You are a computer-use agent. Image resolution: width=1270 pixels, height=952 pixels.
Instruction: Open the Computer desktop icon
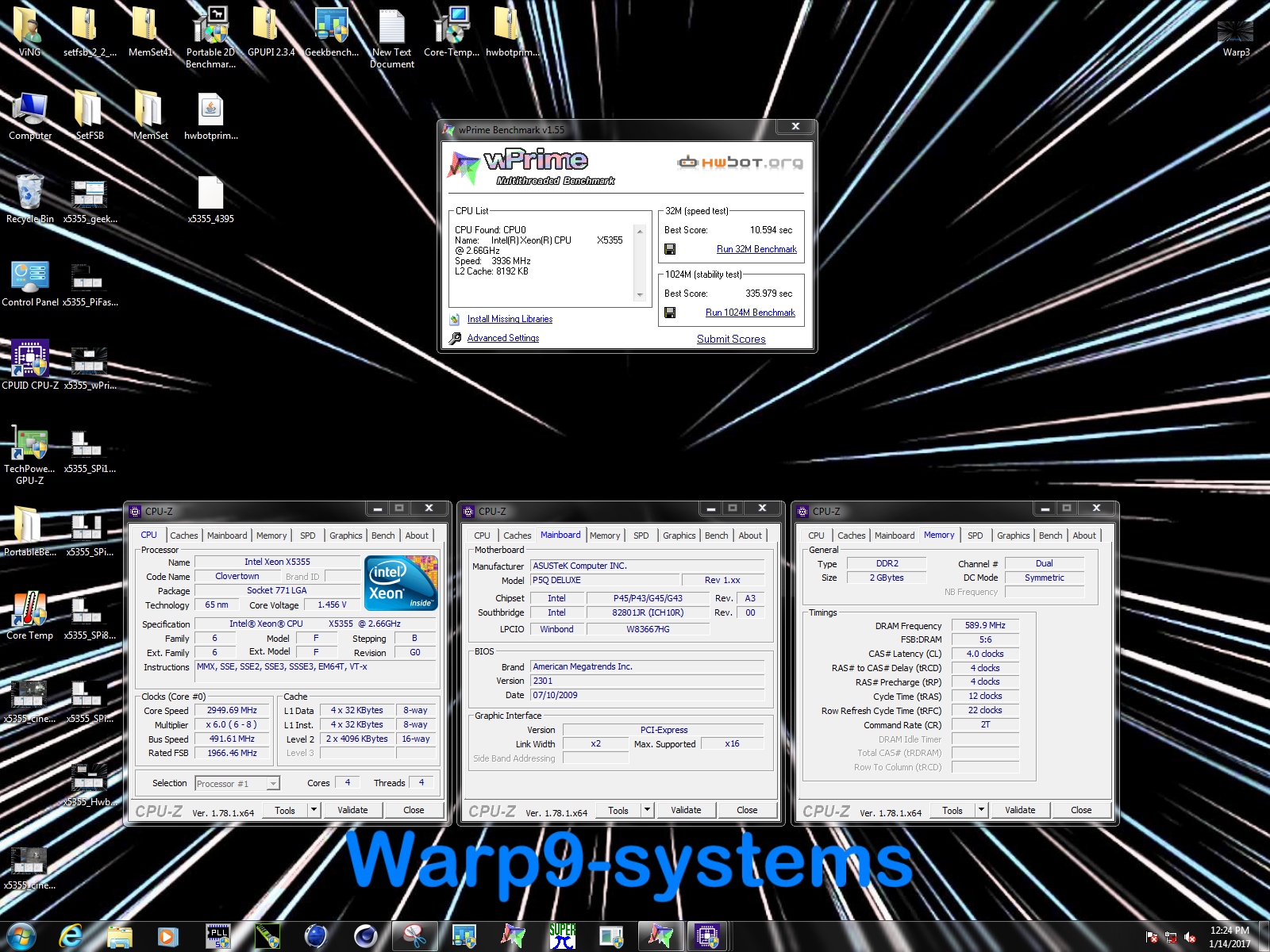30,115
